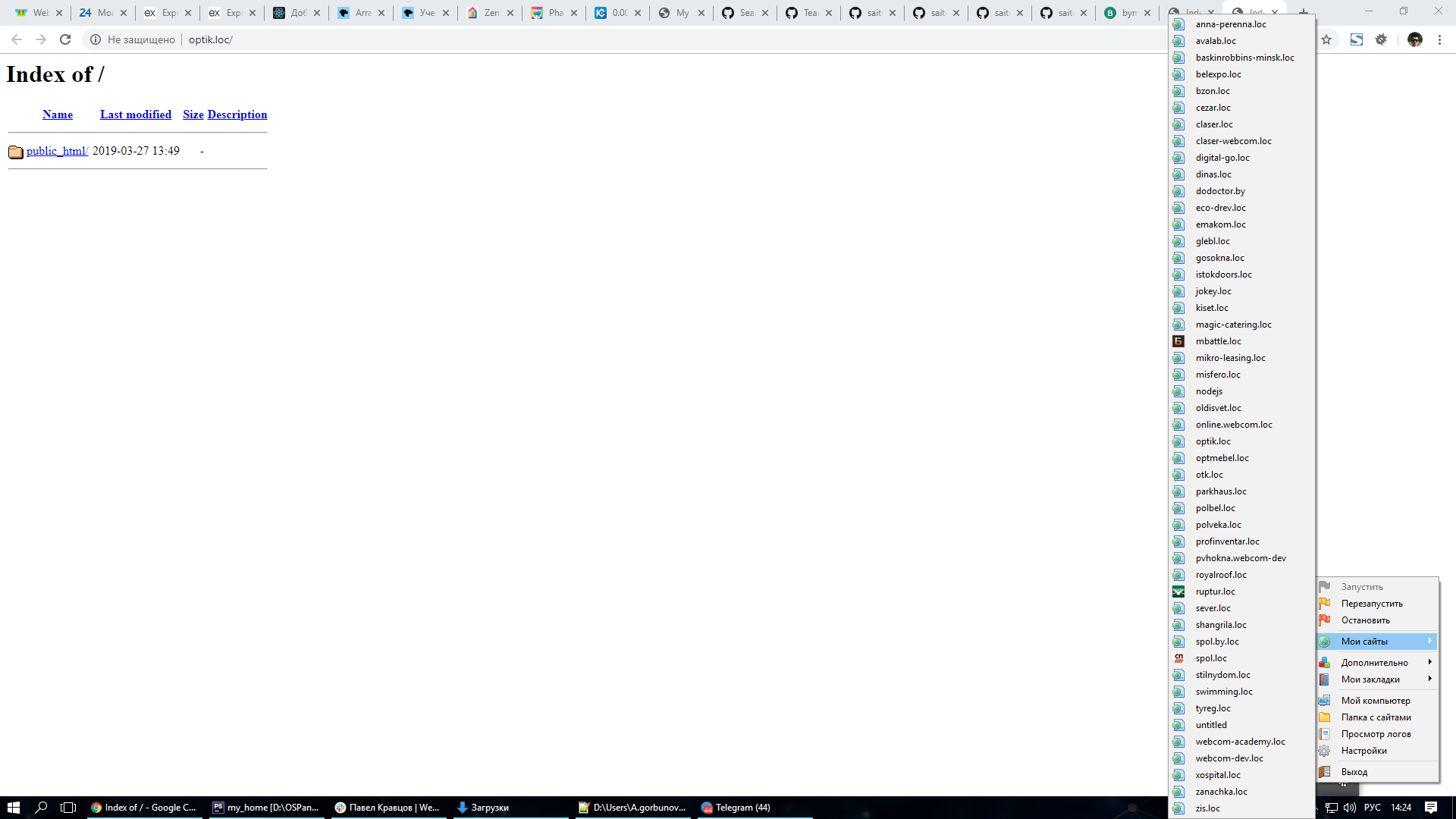The image size is (1456, 819).
Task: Click the bookmark star icon in address bar
Action: [x=1326, y=39]
